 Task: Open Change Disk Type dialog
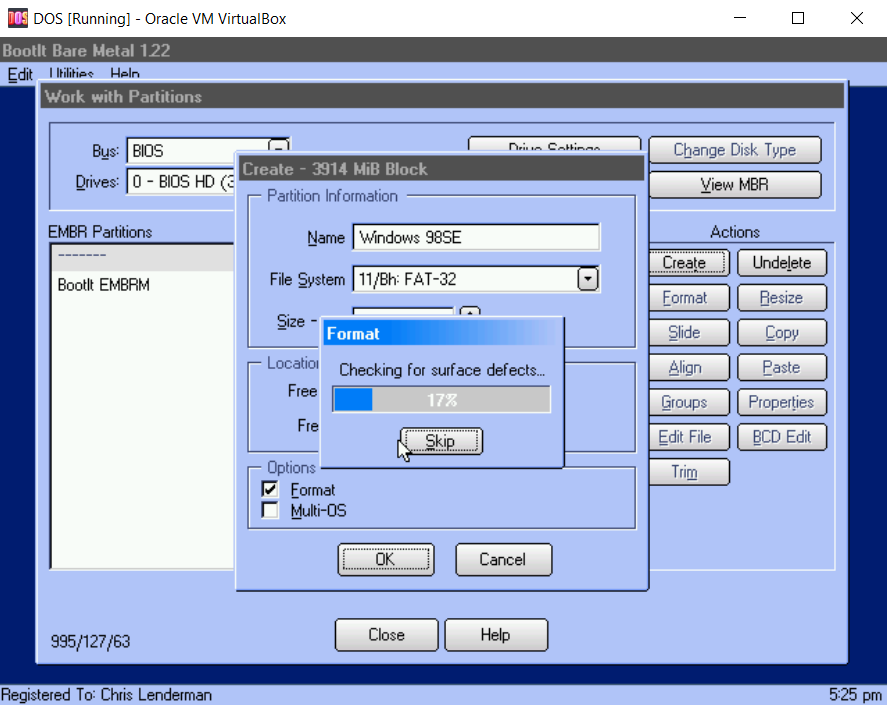click(x=734, y=149)
